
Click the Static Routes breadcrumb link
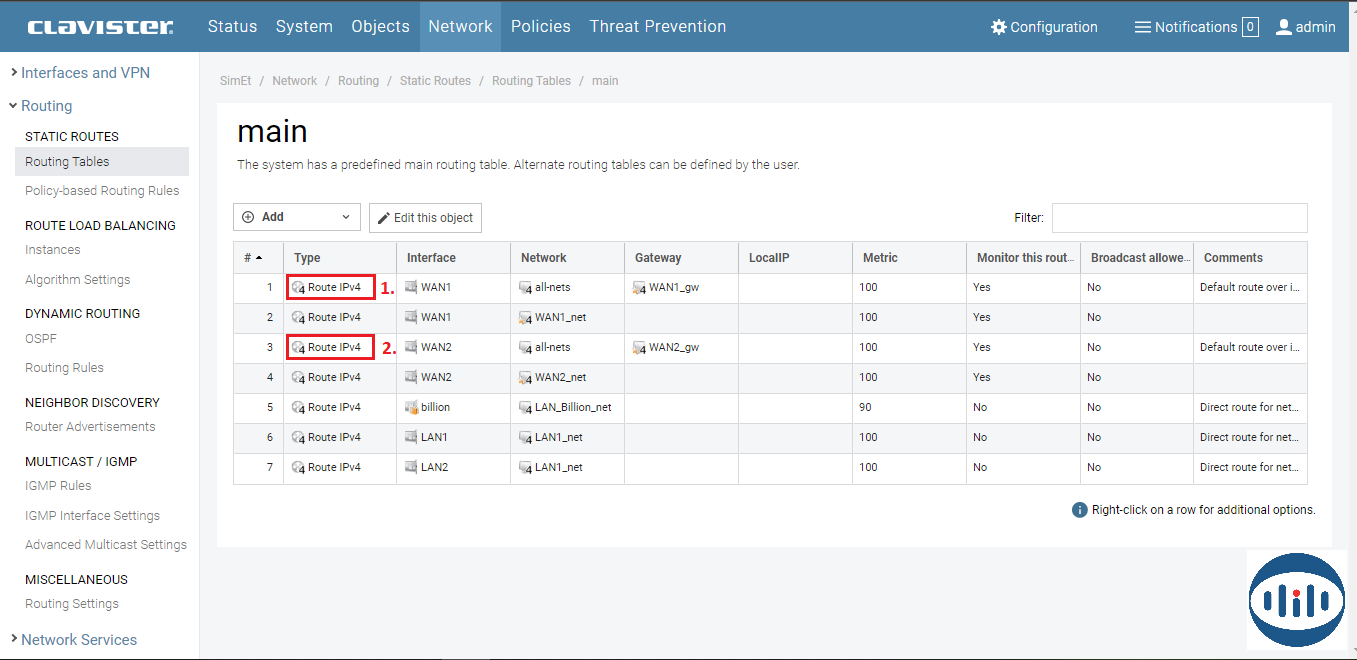(435, 81)
